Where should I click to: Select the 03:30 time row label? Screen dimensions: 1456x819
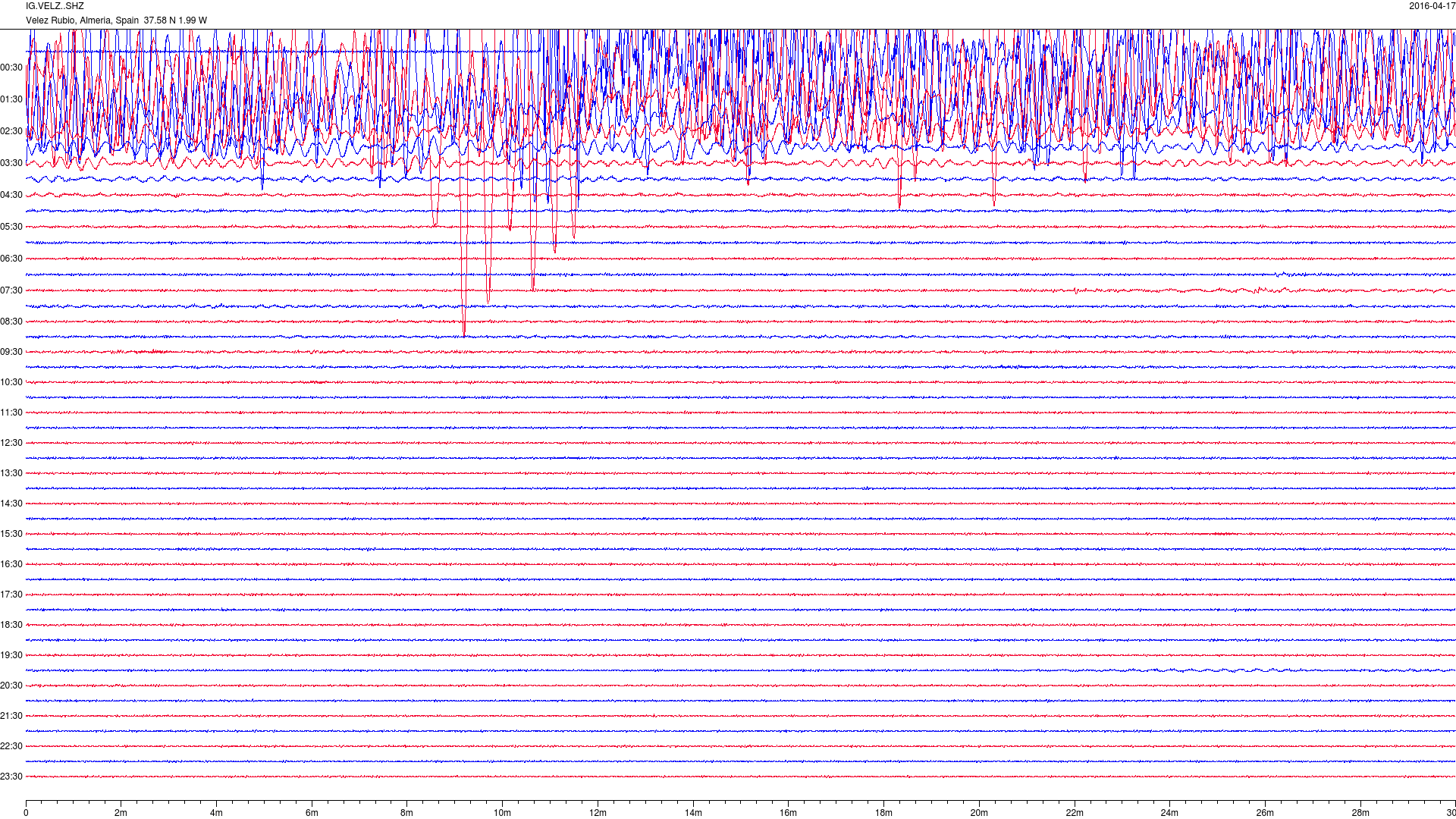[11, 163]
